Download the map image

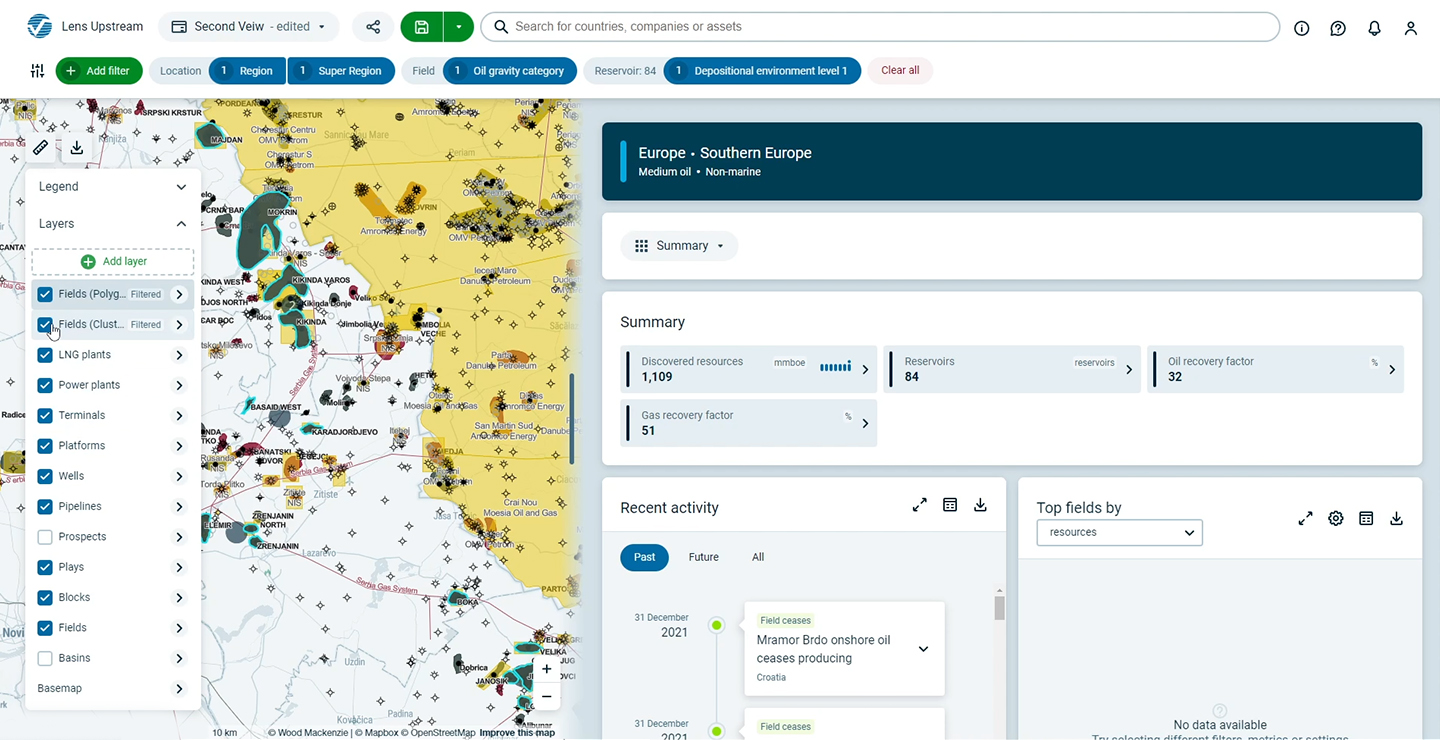[76, 148]
